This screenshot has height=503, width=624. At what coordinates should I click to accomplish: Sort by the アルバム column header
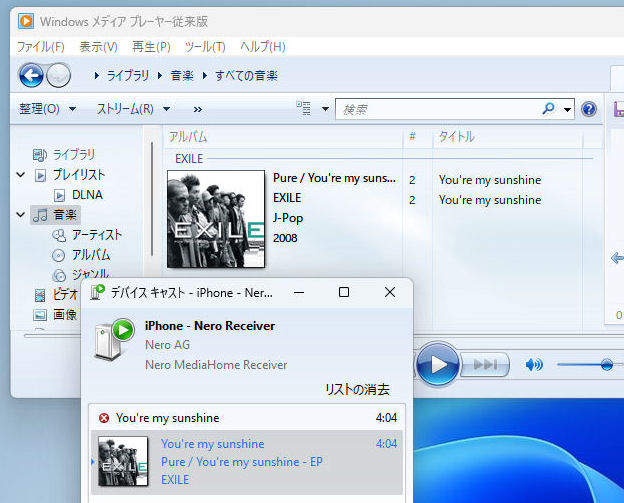point(283,137)
